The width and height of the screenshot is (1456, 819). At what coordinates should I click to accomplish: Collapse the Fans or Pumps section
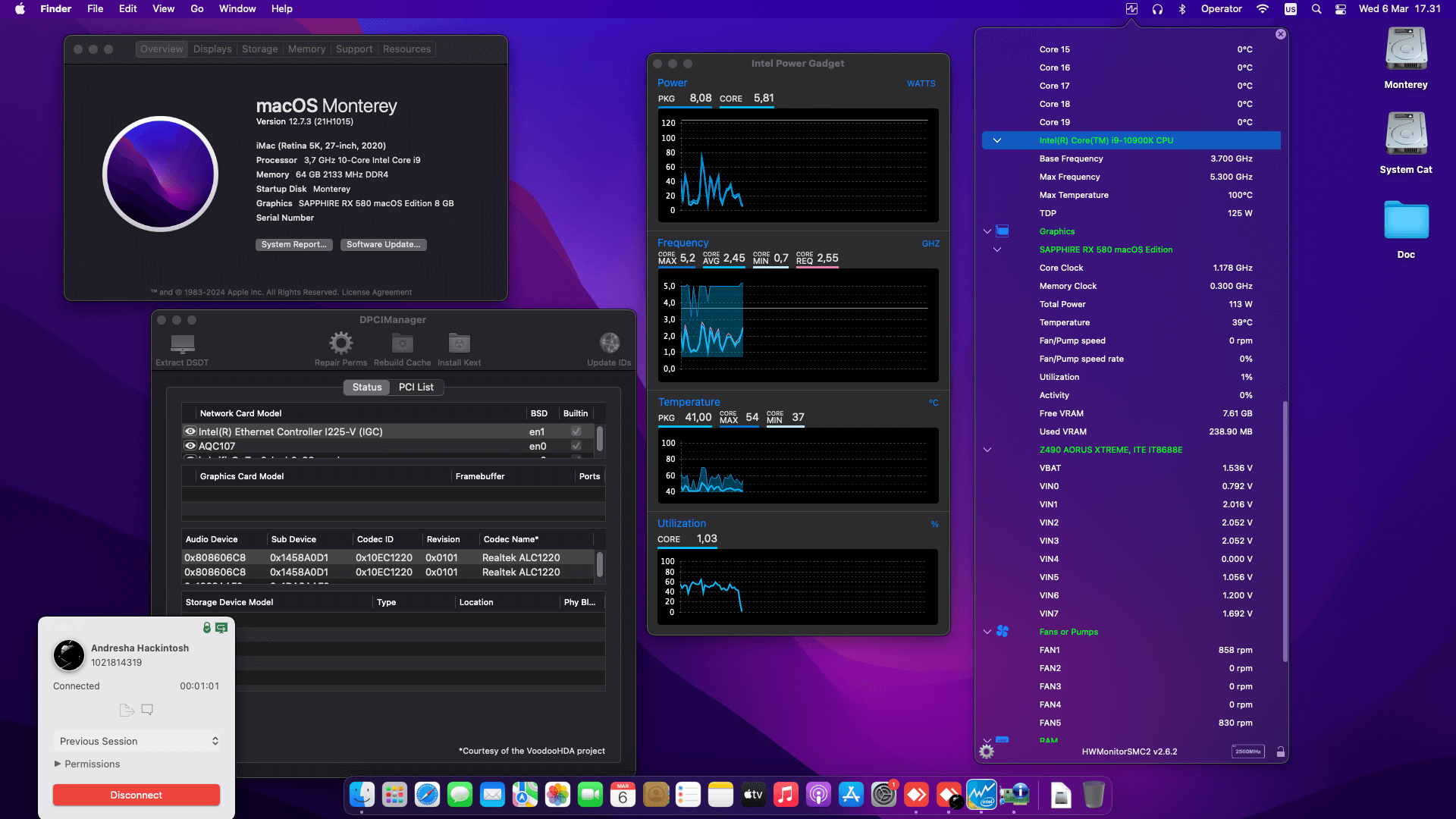click(987, 632)
